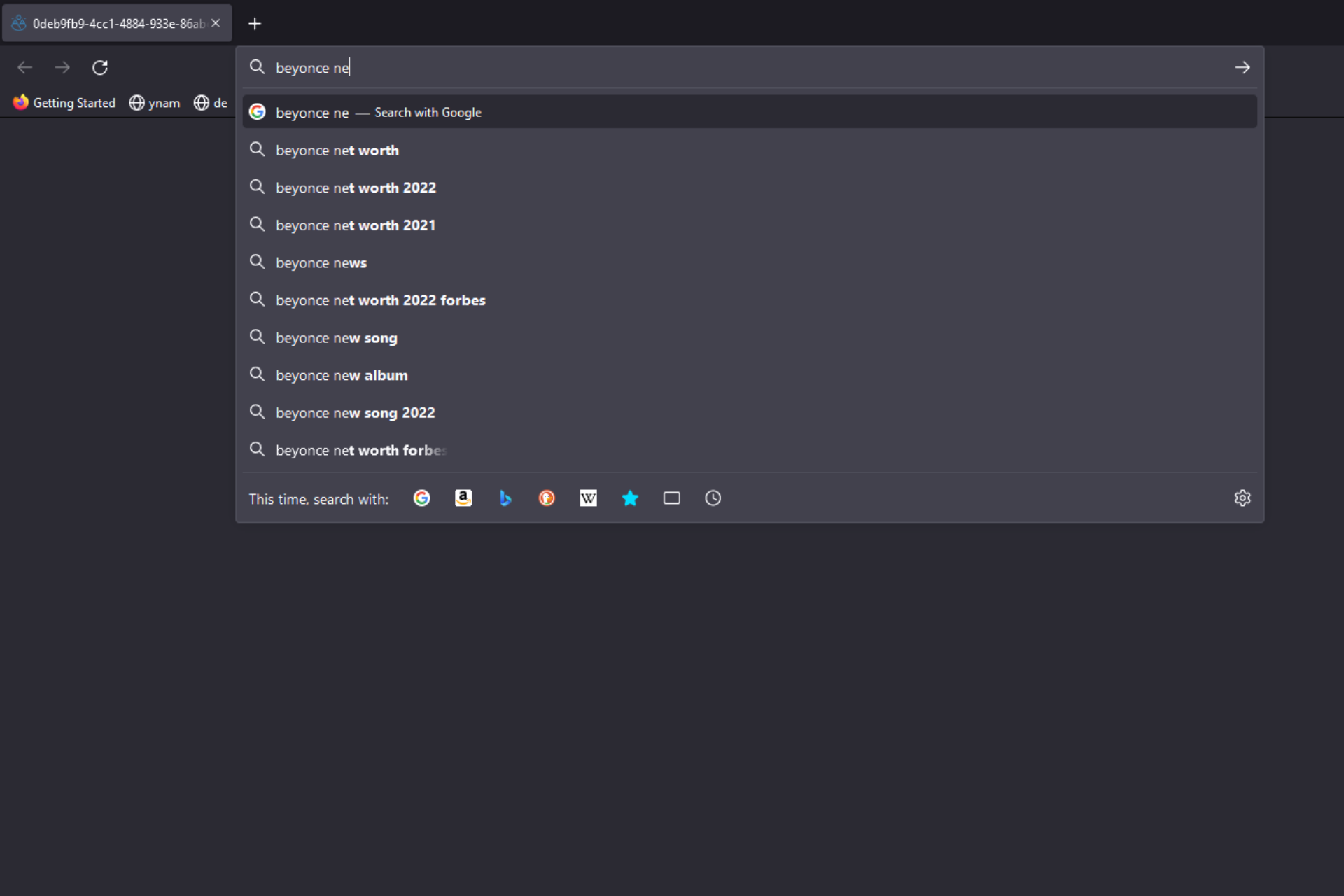The height and width of the screenshot is (896, 1344).
Task: Choose 'beyonce new album' suggestion
Action: [342, 376]
